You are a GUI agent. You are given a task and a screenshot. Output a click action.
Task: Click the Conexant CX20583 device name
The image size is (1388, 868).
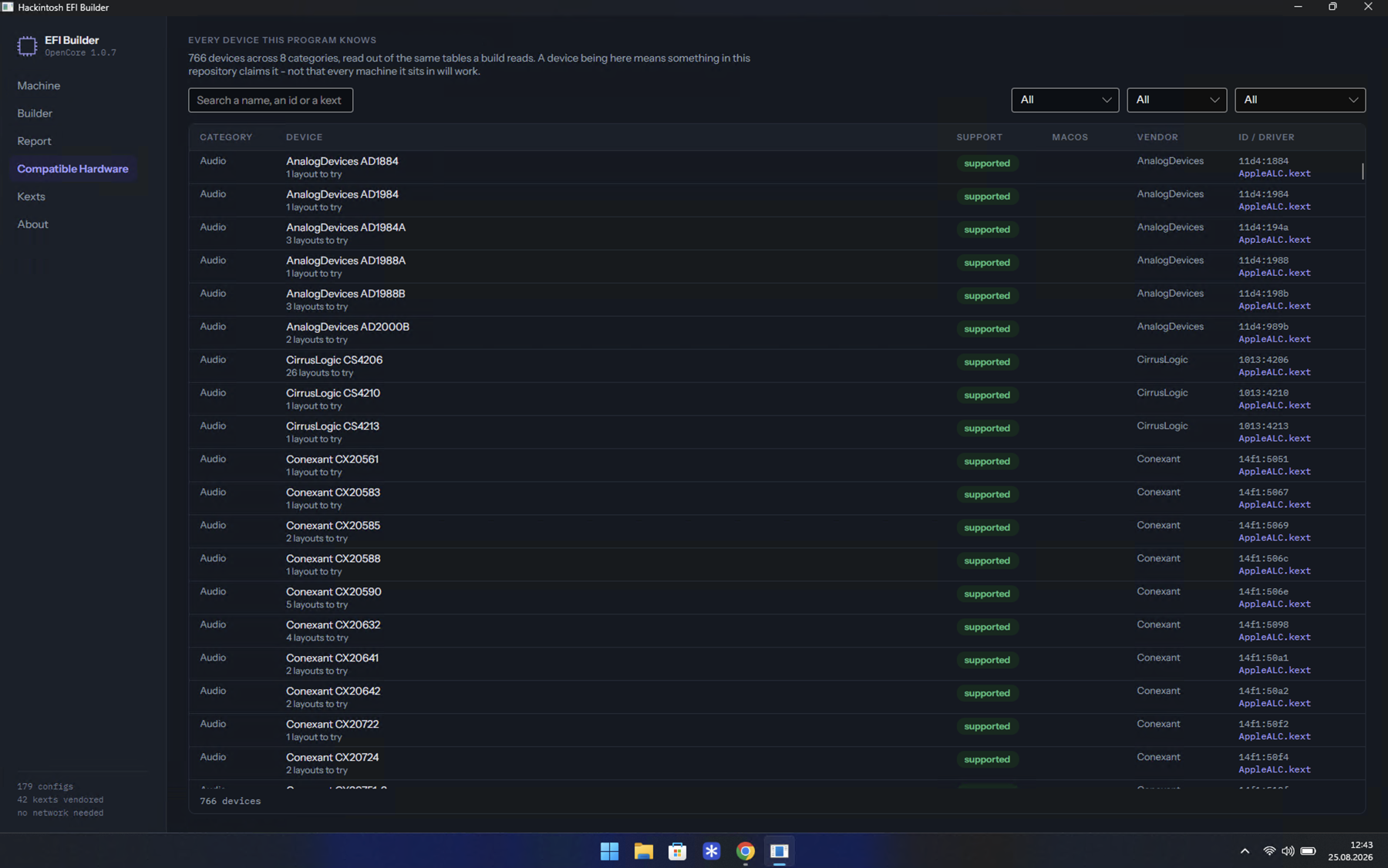tap(333, 493)
